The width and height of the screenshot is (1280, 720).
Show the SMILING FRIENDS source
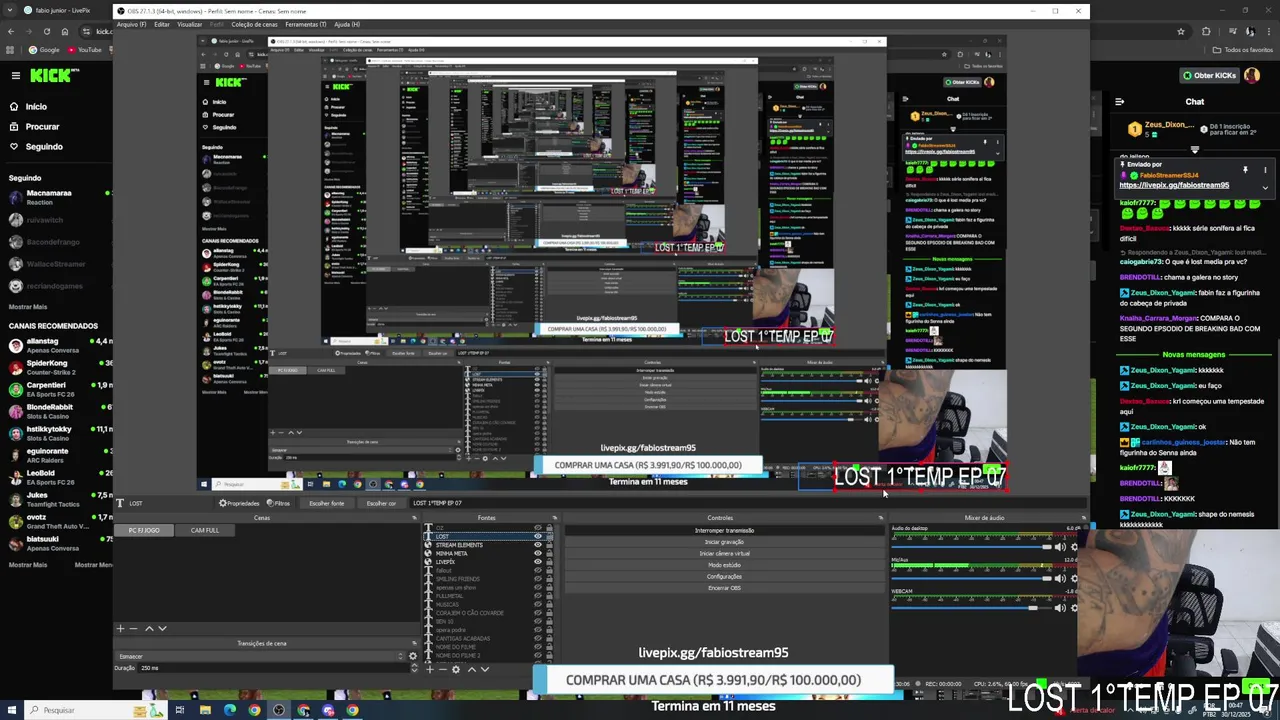[538, 579]
